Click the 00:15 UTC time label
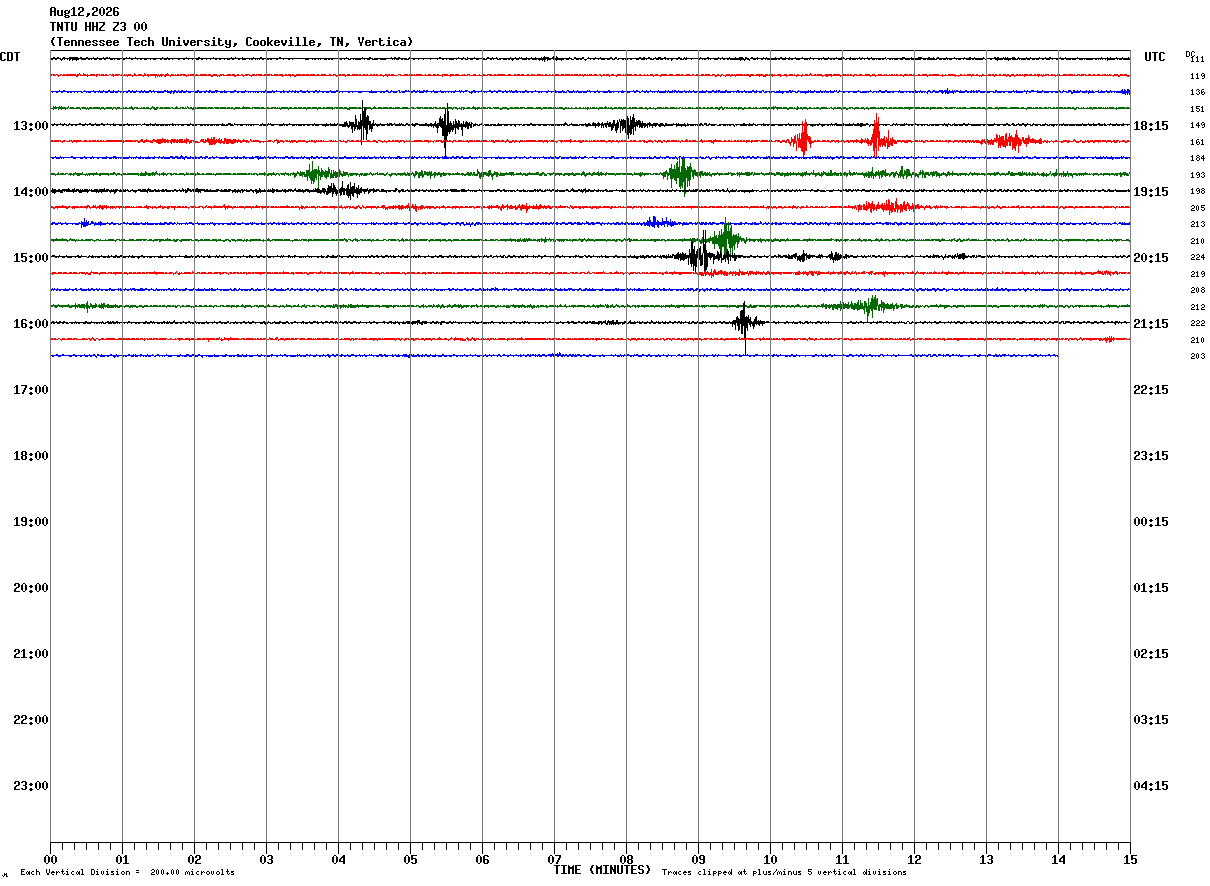 click(1151, 522)
